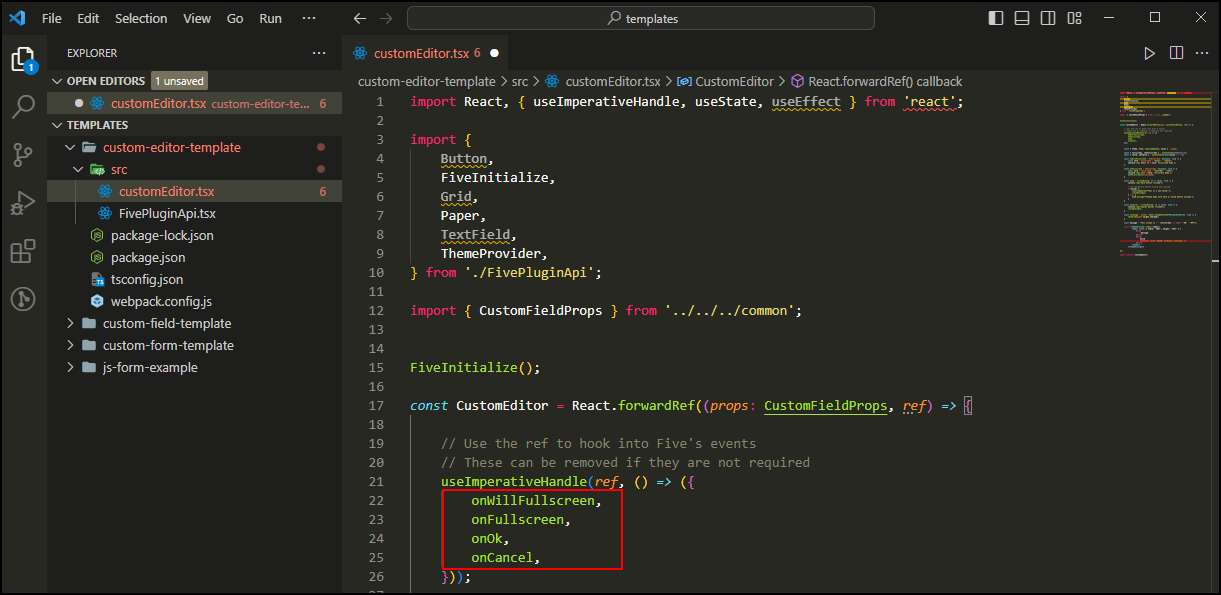1221x595 pixels.
Task: Open the Run and Debug view
Action: click(23, 203)
